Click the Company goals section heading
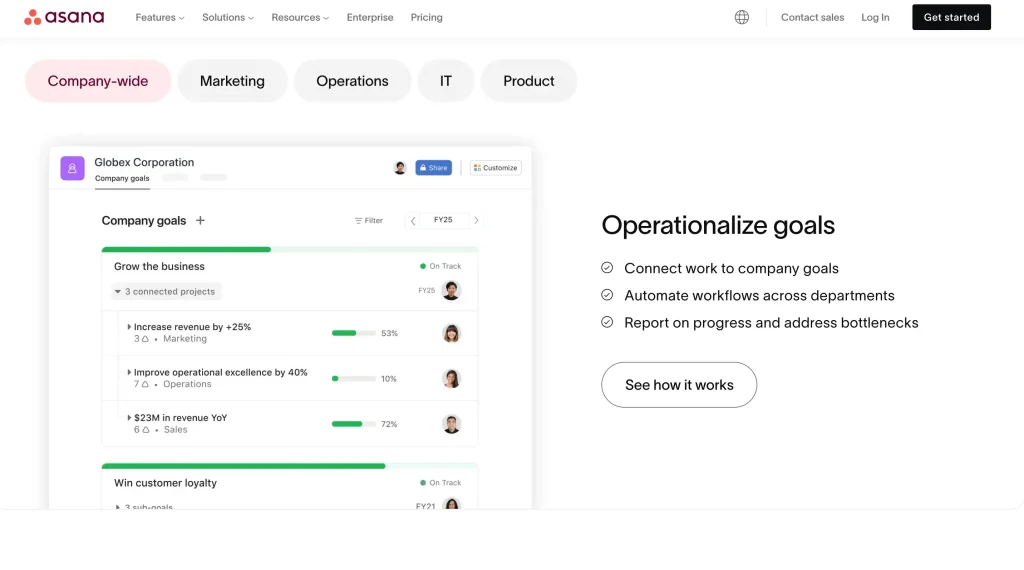The height and width of the screenshot is (570, 1024). pyautogui.click(x=144, y=221)
